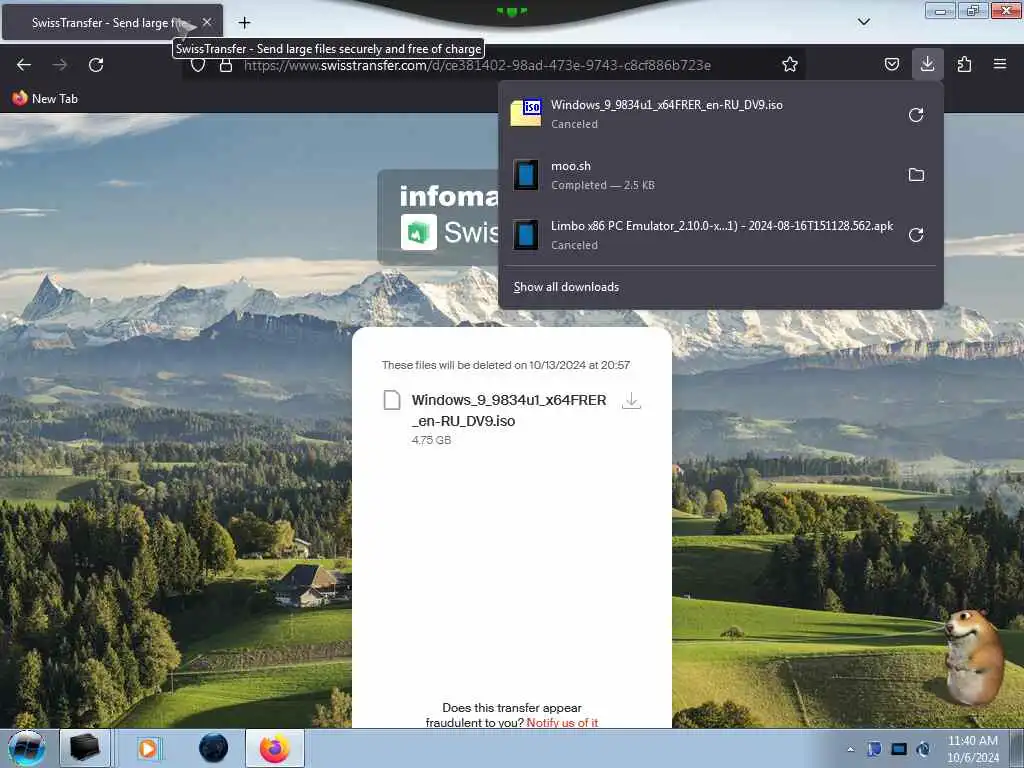
Task: Click the network monitor tray icon
Action: click(899, 749)
